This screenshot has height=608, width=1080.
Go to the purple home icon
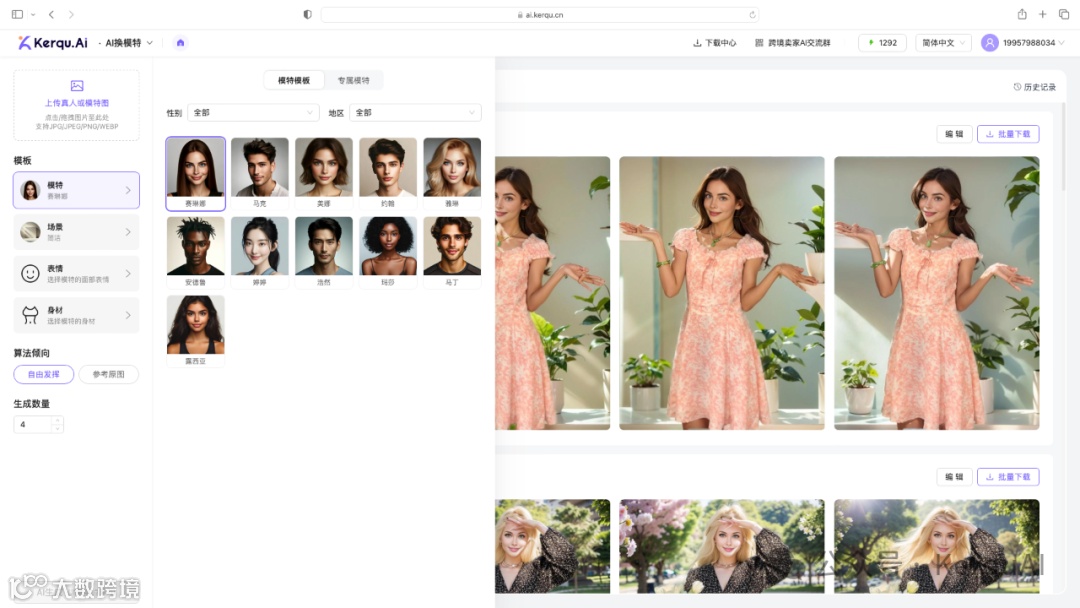180,43
